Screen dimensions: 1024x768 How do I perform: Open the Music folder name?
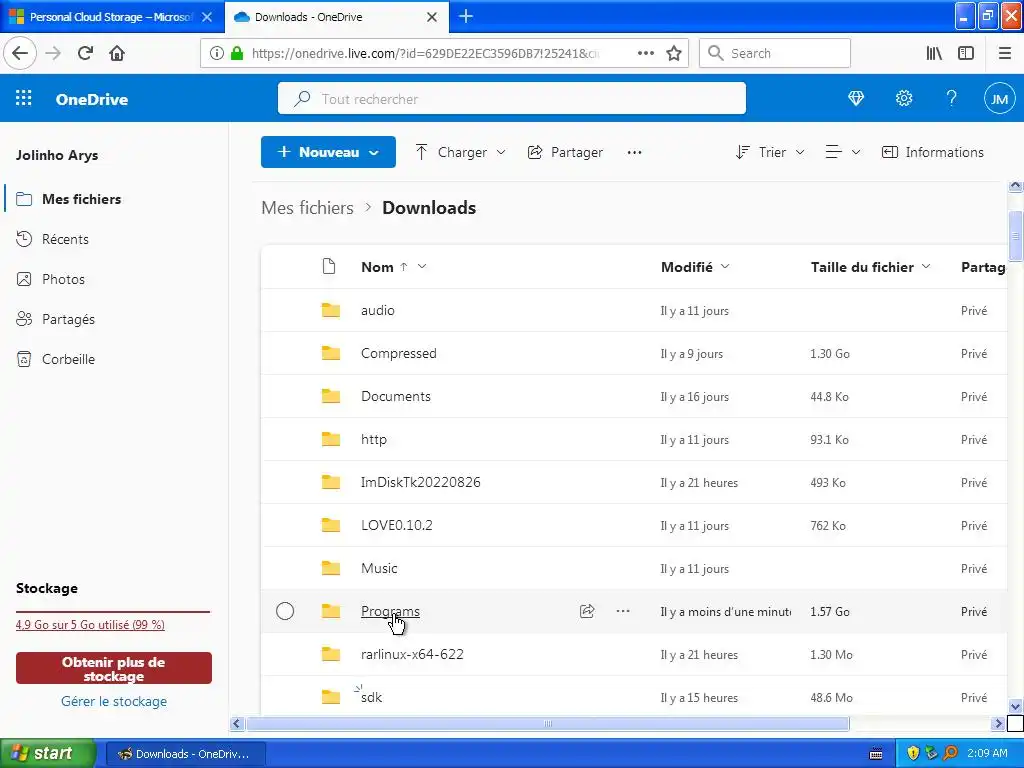tap(379, 568)
